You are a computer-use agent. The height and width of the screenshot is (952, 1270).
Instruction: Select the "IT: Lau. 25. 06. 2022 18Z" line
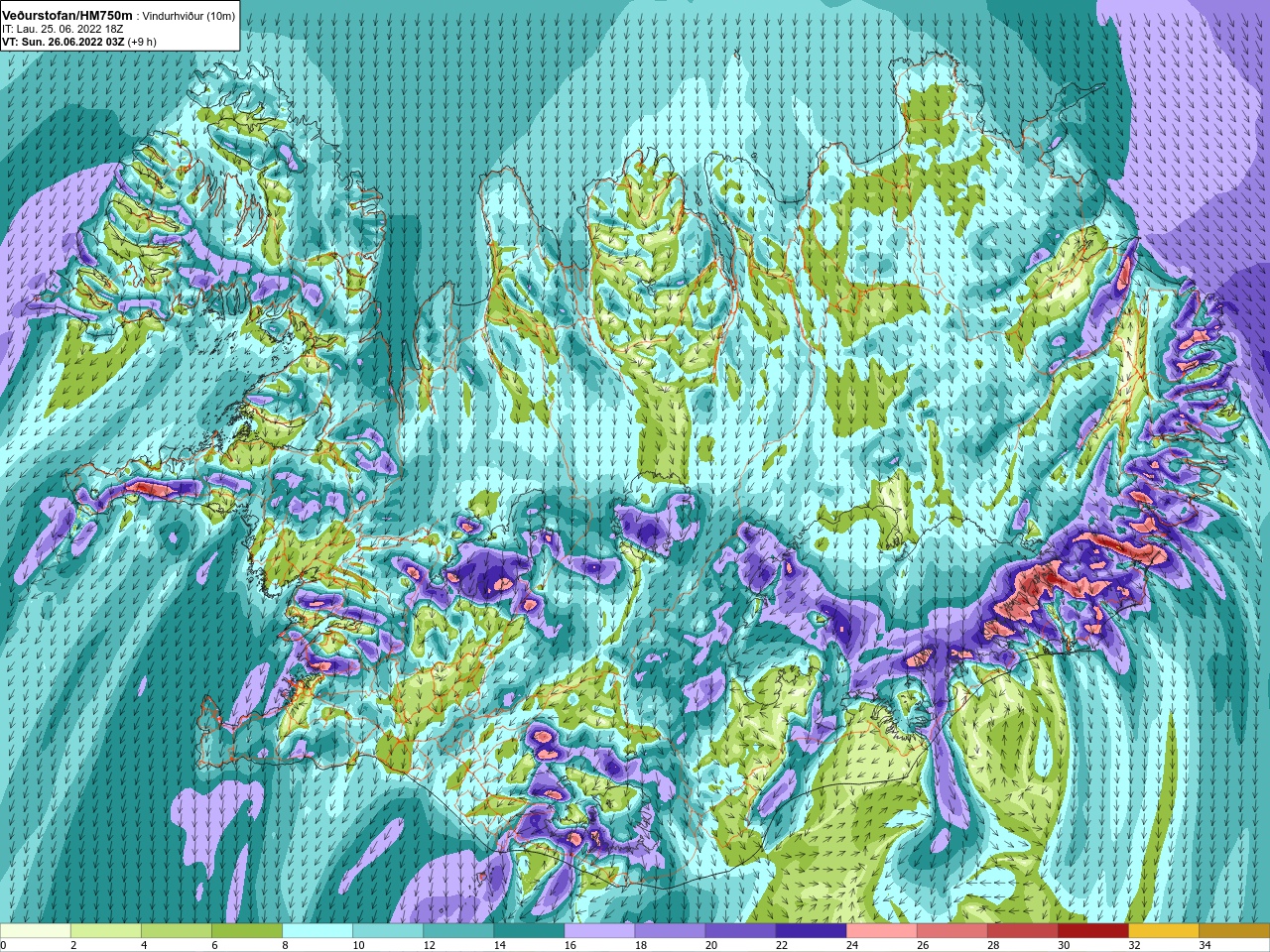click(x=63, y=29)
